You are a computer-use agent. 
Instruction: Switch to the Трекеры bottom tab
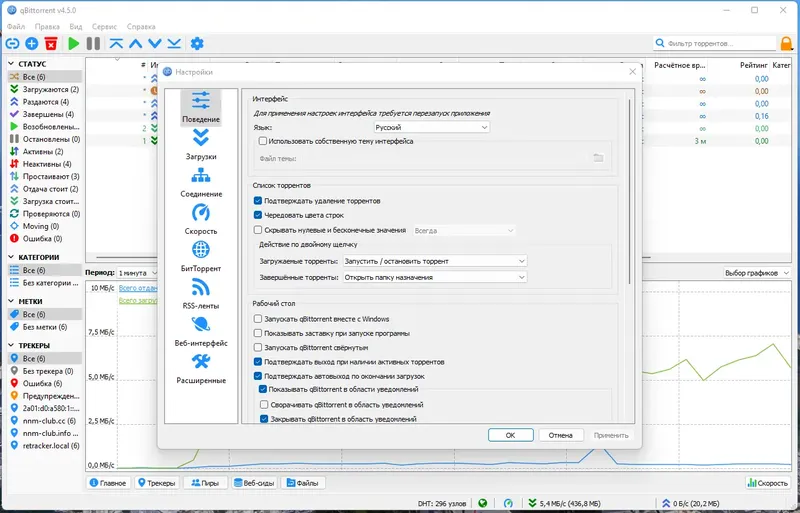coord(157,483)
